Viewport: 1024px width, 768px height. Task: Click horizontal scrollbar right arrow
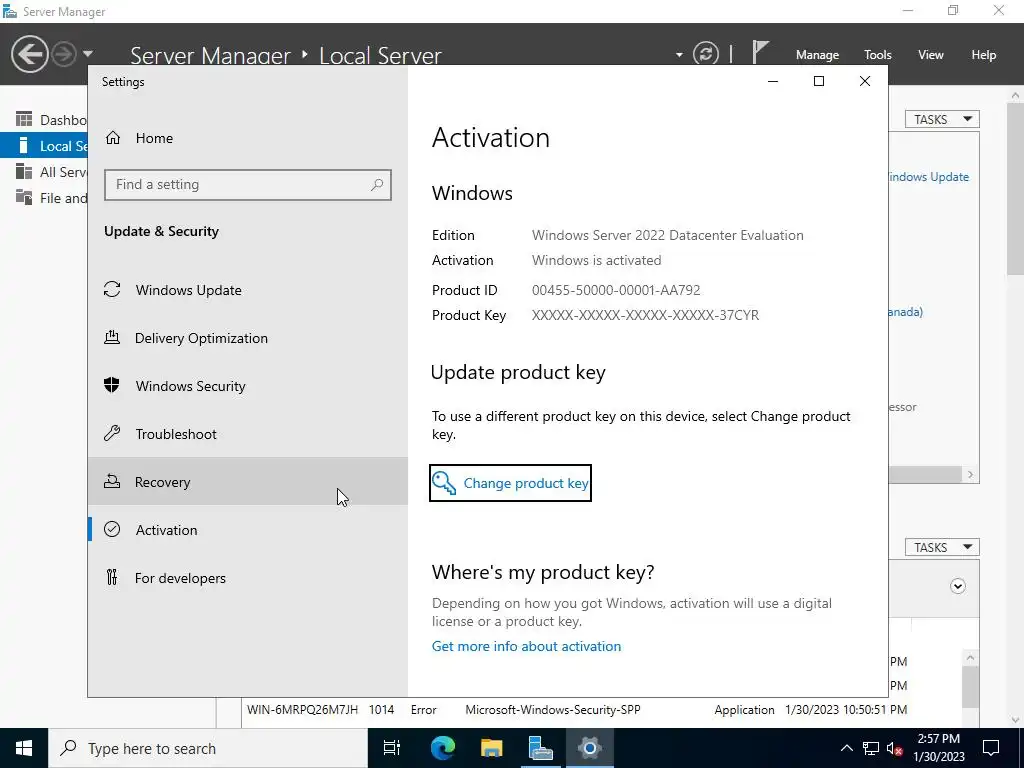(970, 475)
